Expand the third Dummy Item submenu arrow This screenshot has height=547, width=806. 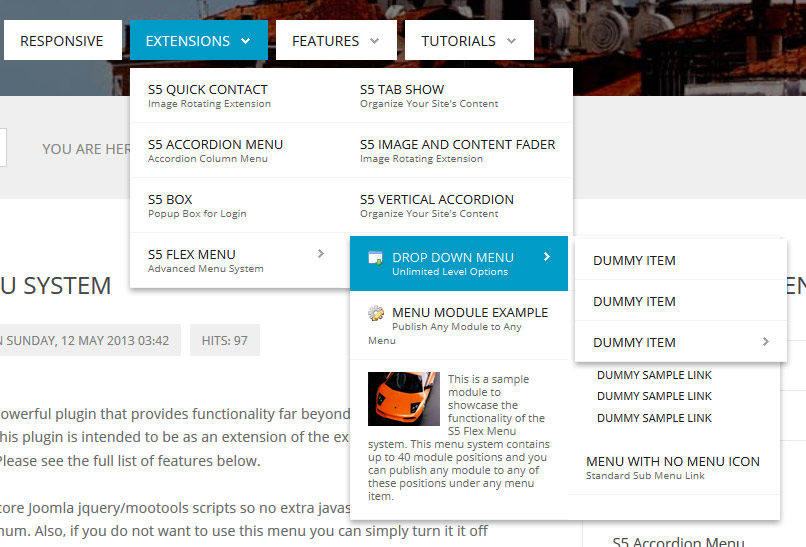tap(766, 342)
